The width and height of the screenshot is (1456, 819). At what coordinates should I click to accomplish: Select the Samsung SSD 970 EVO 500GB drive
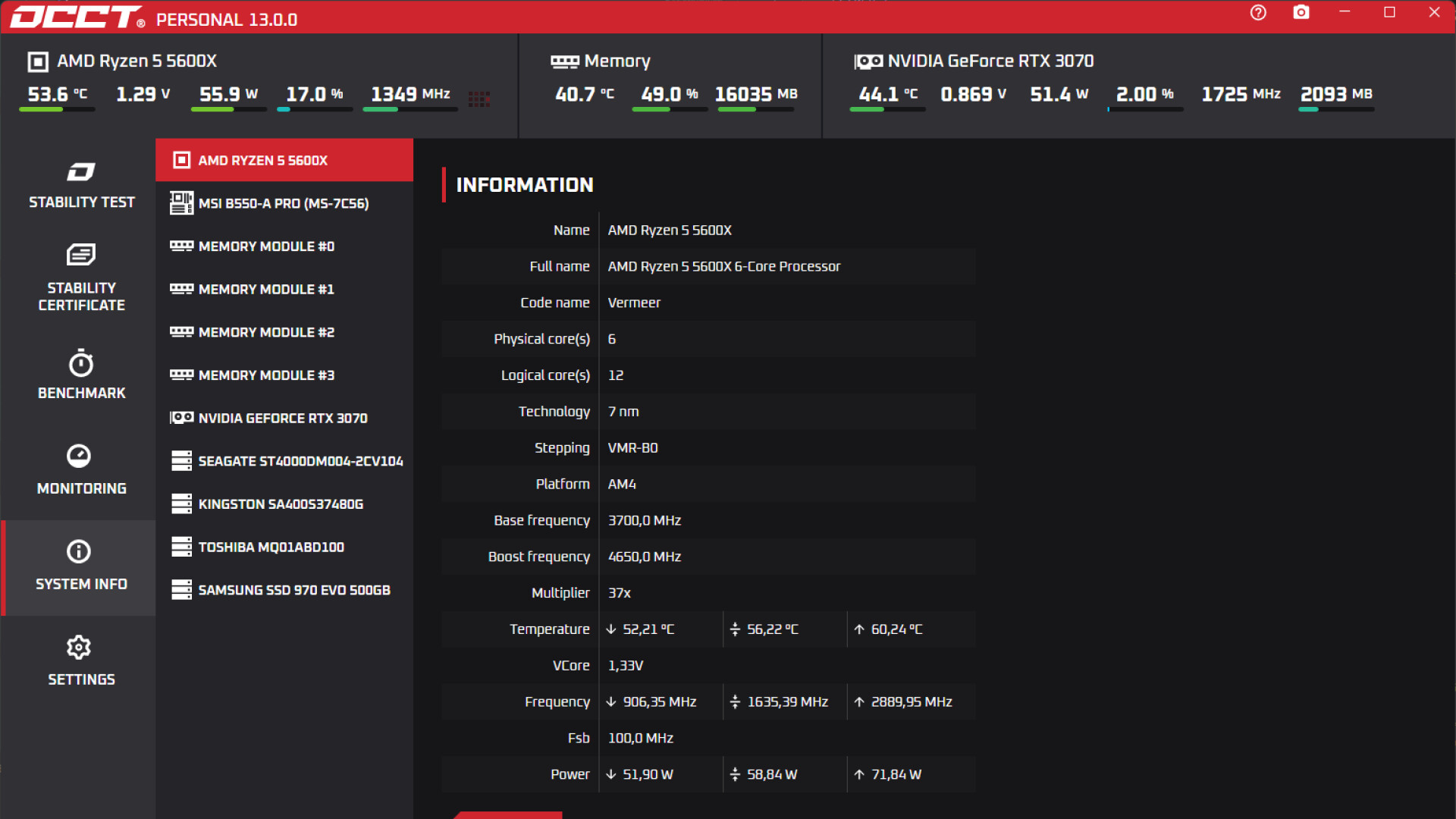point(284,589)
